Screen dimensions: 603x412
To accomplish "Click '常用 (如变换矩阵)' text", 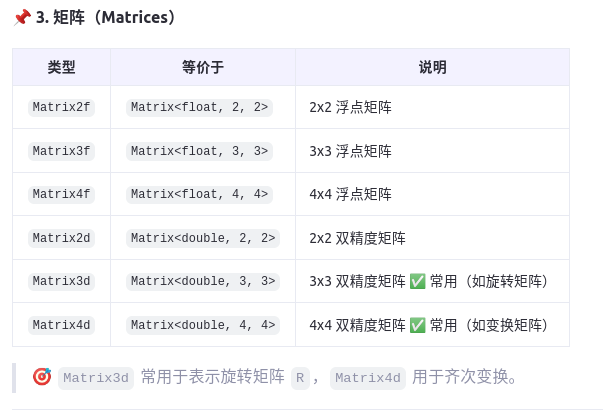I will point(489,325).
